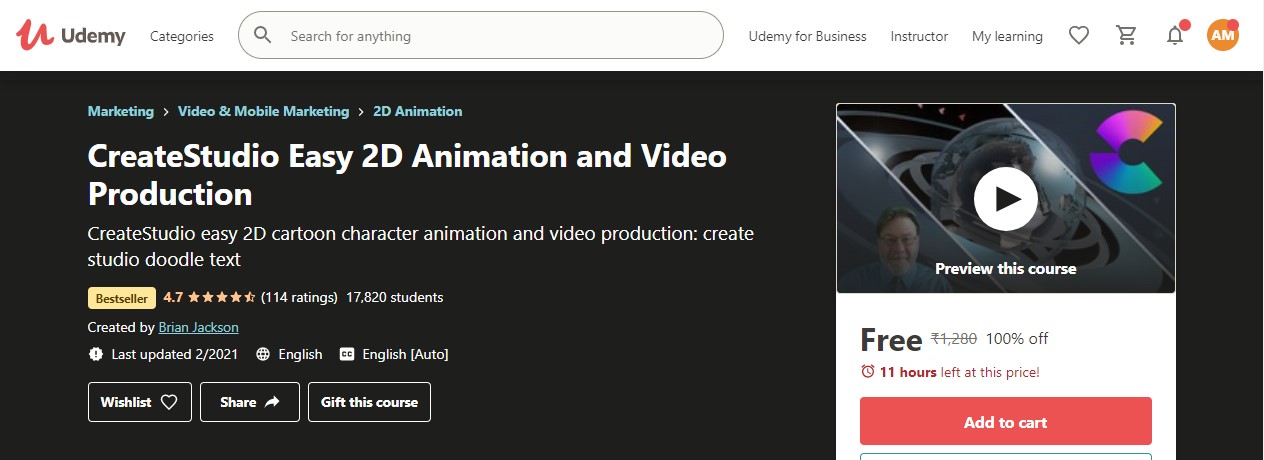The image size is (1264, 460).
Task: Click the search magnifier icon
Action: 263,36
